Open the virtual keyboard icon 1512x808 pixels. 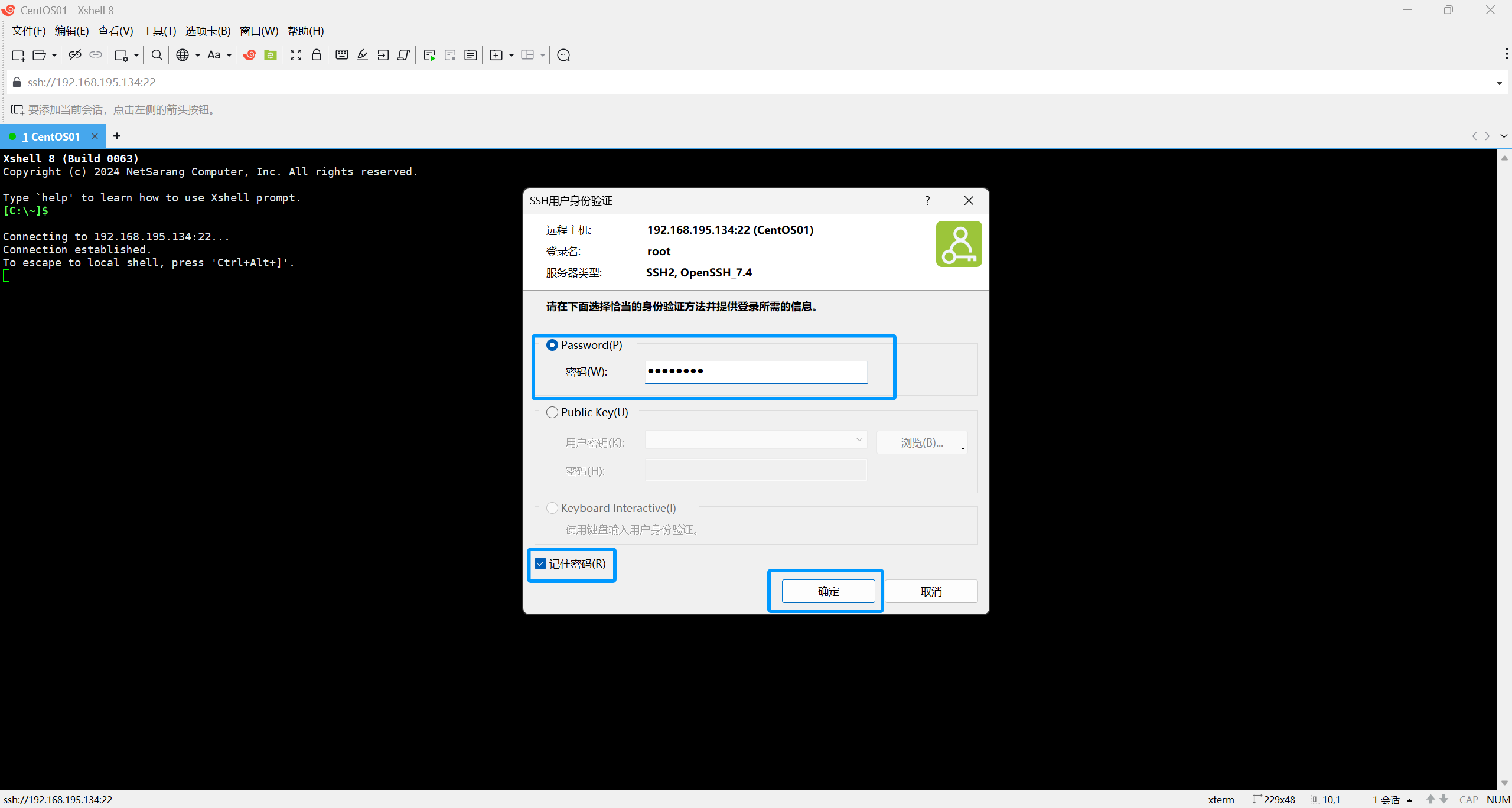[x=341, y=55]
